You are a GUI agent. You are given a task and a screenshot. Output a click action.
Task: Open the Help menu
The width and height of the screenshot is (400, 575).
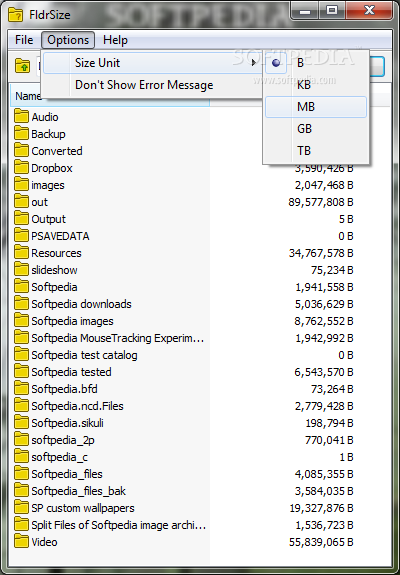[x=115, y=40]
